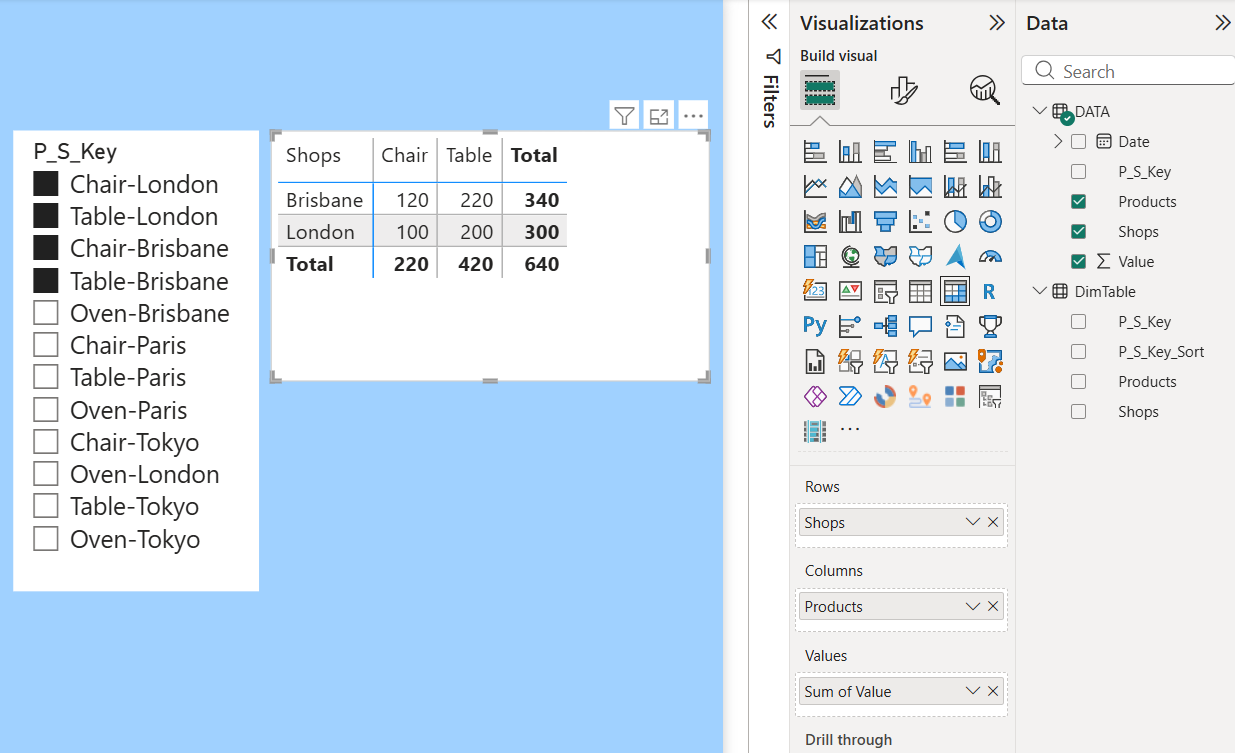Select the globe Map visual
The height and width of the screenshot is (753, 1235).
click(x=850, y=257)
